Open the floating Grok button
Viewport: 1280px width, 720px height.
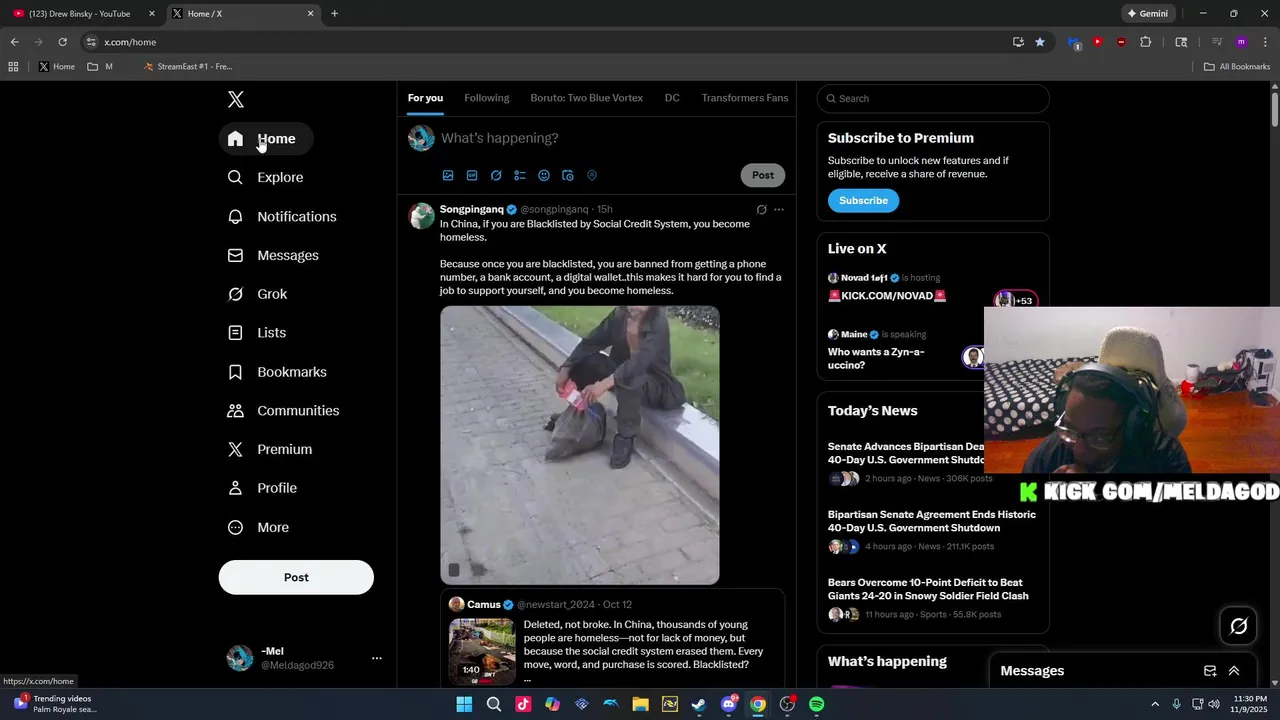[1239, 626]
